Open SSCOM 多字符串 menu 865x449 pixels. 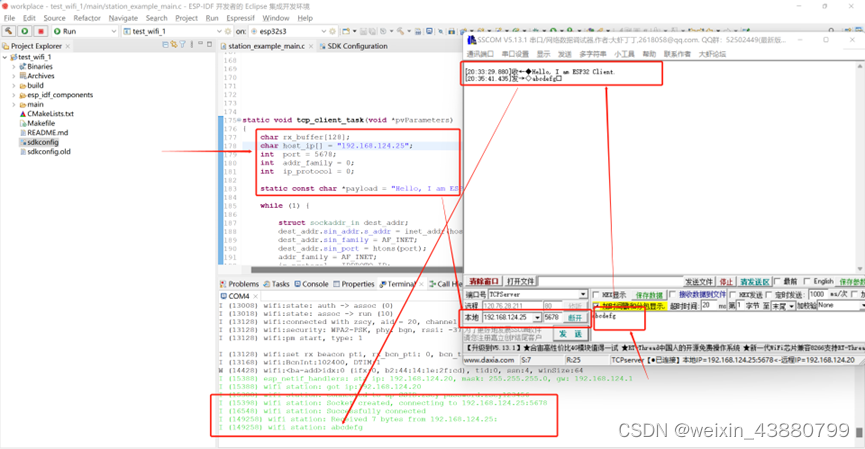pos(593,54)
